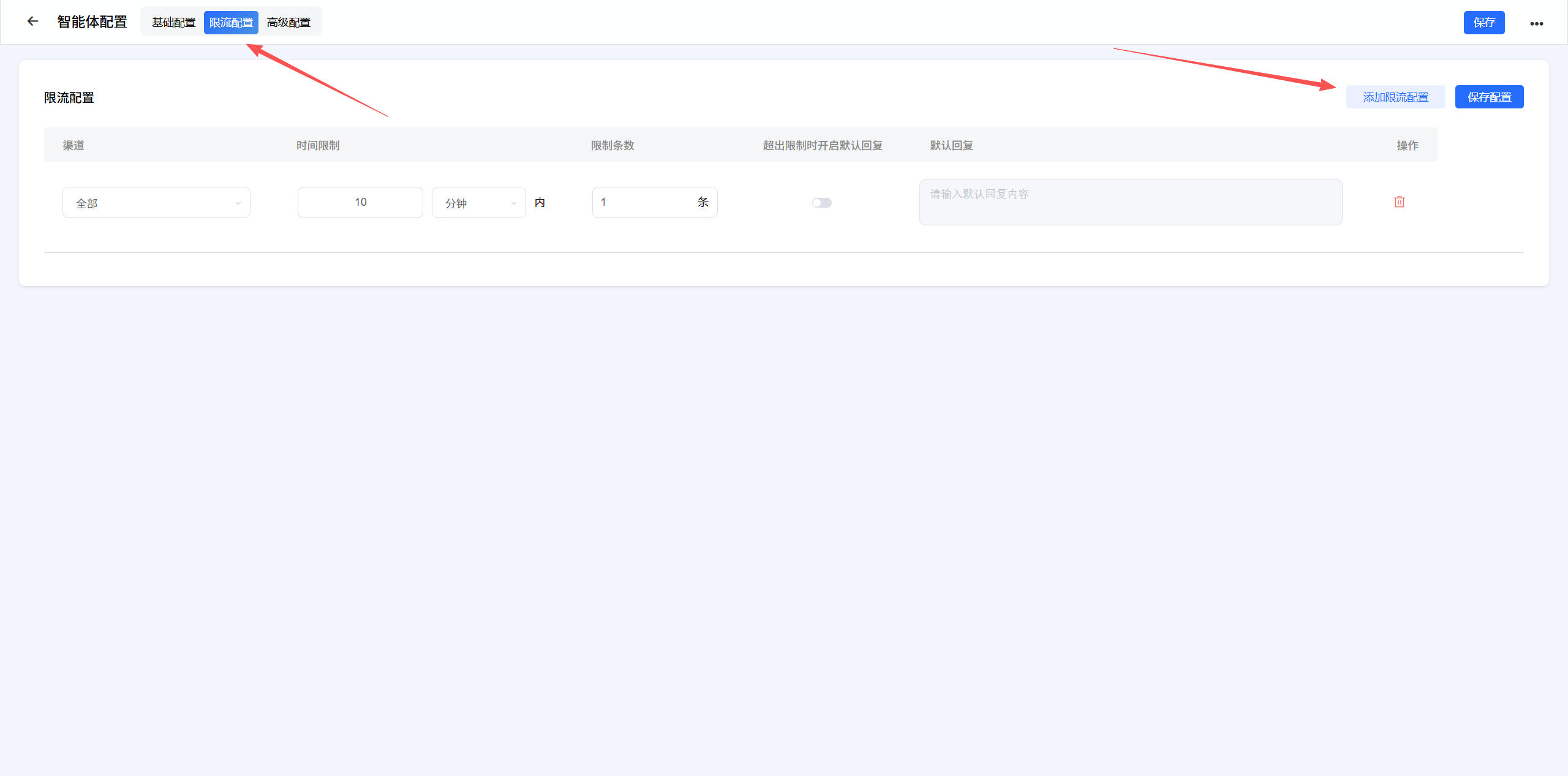Delete the rate limit row with trash icon
Image resolution: width=1568 pixels, height=776 pixels.
pyautogui.click(x=1399, y=202)
